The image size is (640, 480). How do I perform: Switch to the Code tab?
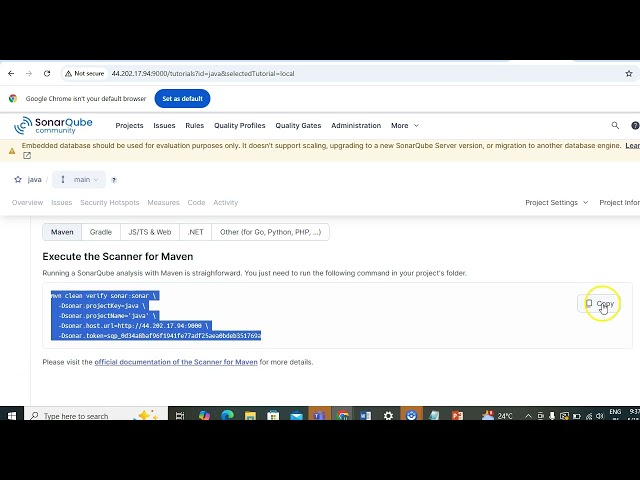pyautogui.click(x=196, y=202)
